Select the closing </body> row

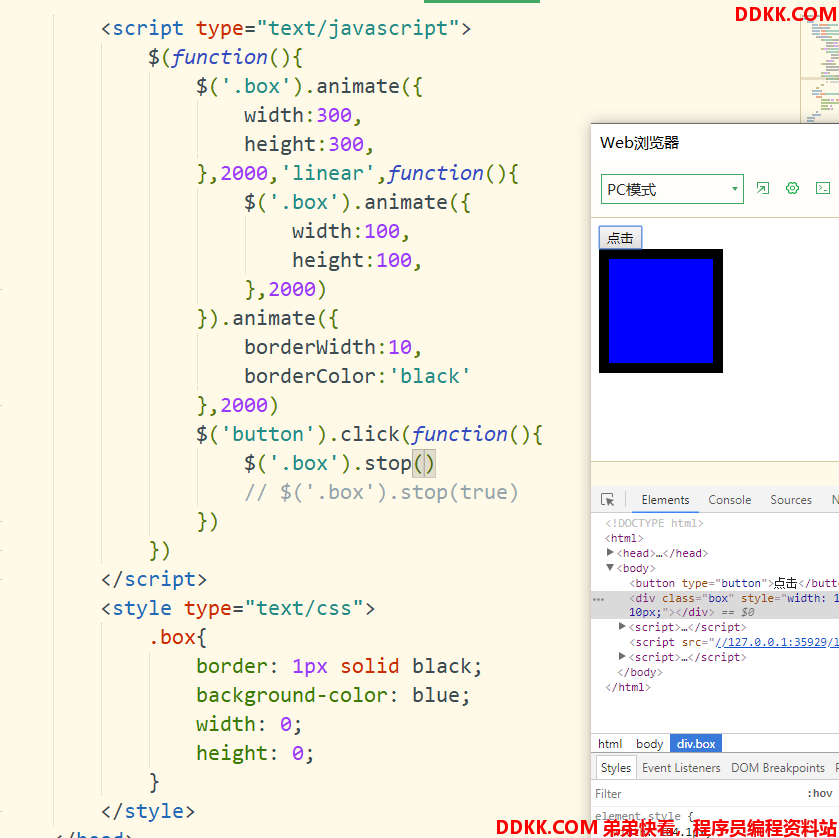click(639, 672)
